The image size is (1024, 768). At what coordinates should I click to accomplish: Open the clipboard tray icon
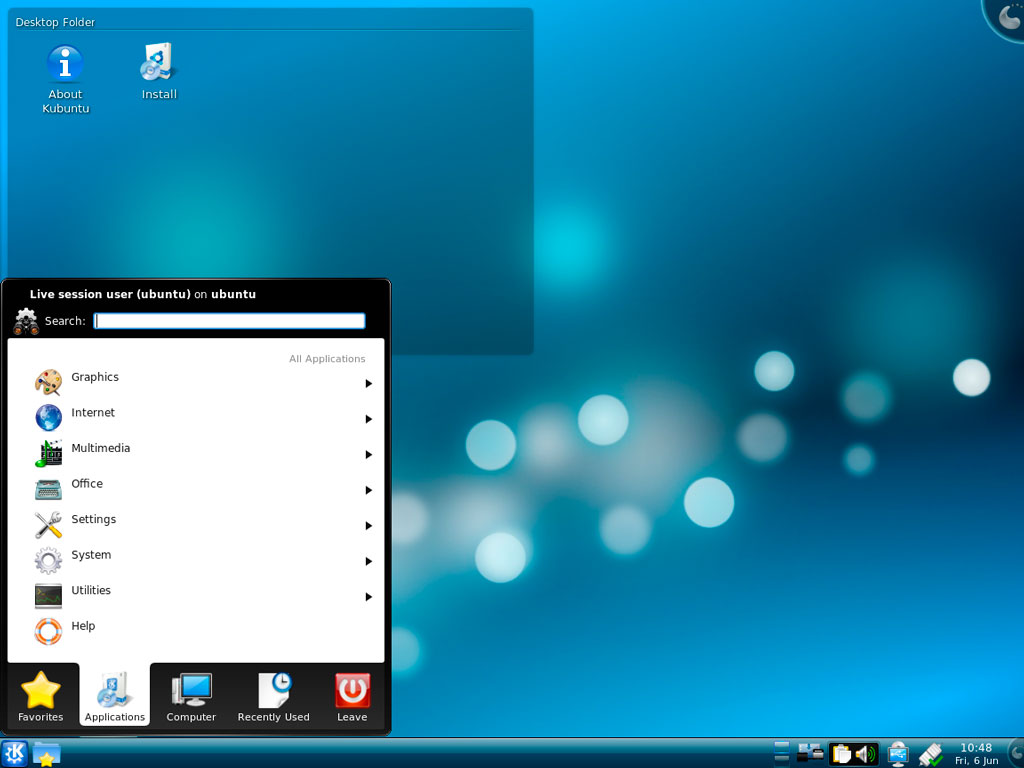842,754
